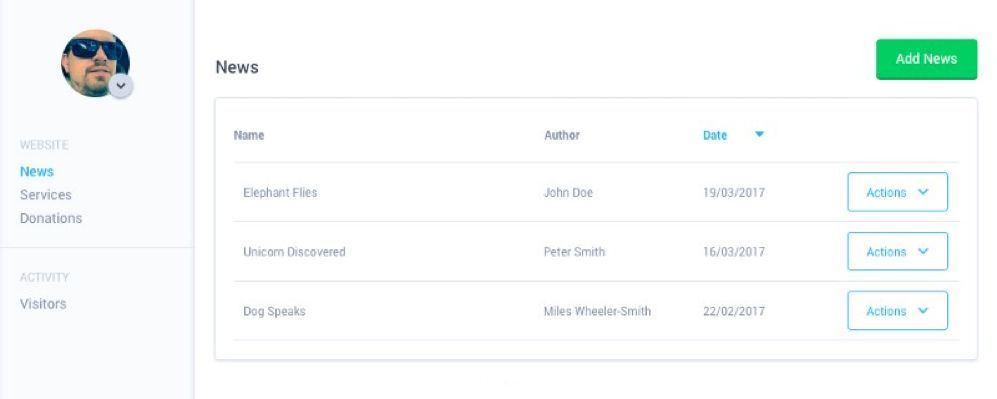Select News in the sidebar
The image size is (997, 399).
[37, 172]
